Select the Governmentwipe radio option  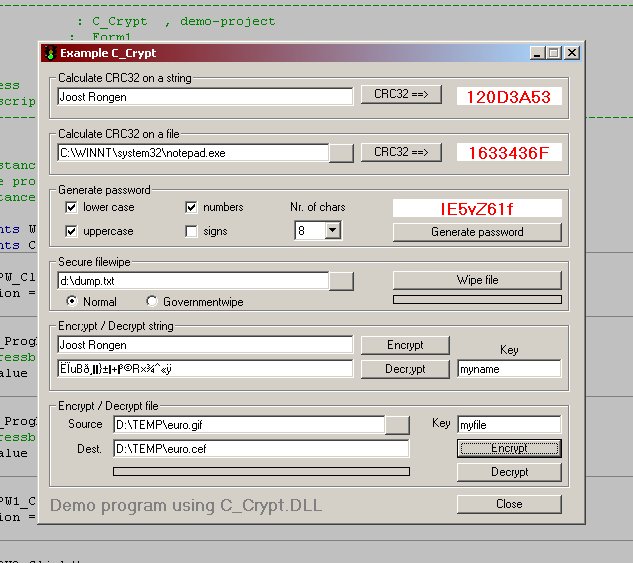(152, 301)
